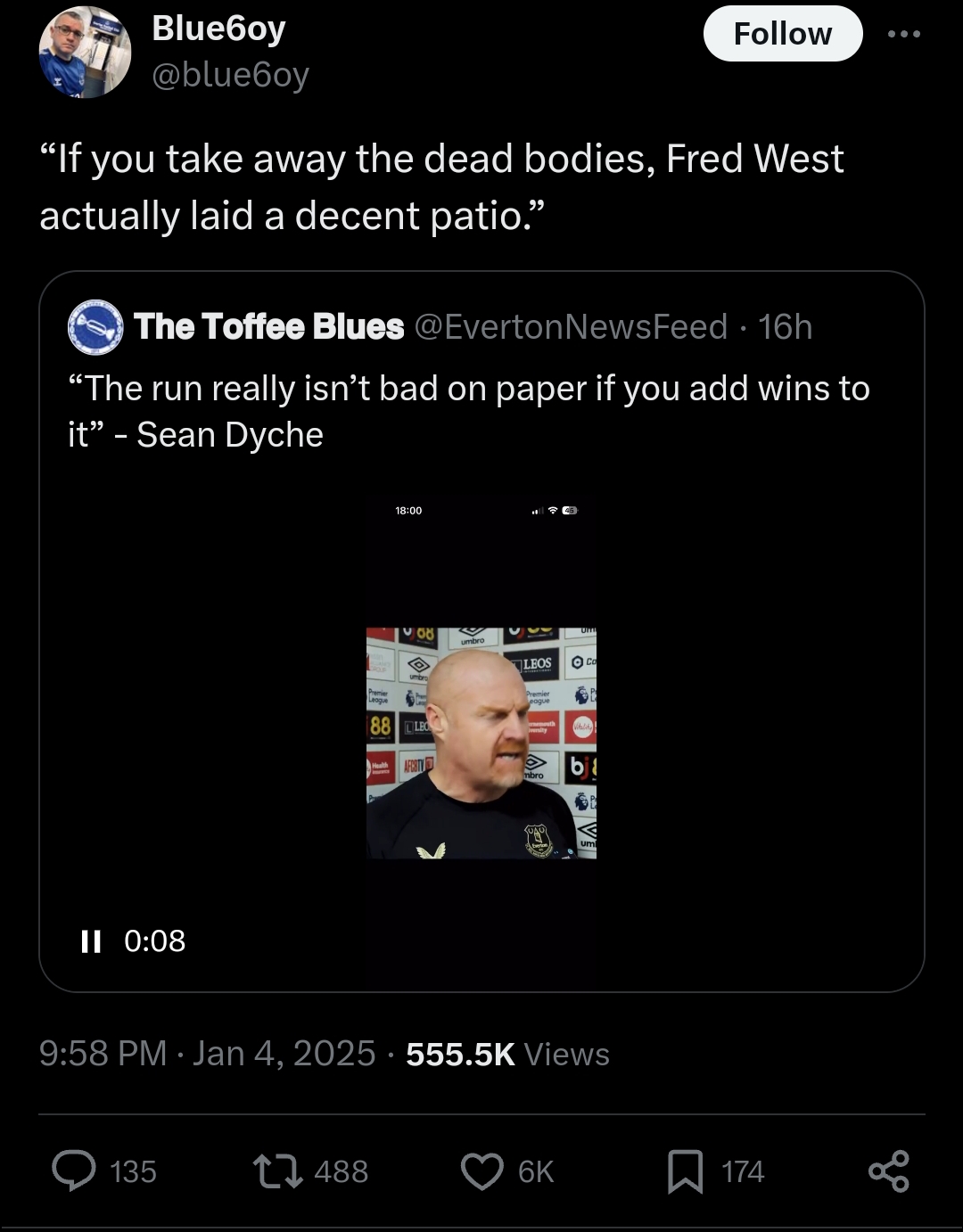The width and height of the screenshot is (963, 1232).
Task: Repost this tweet via retweet icon
Action: pyautogui.click(x=275, y=1170)
